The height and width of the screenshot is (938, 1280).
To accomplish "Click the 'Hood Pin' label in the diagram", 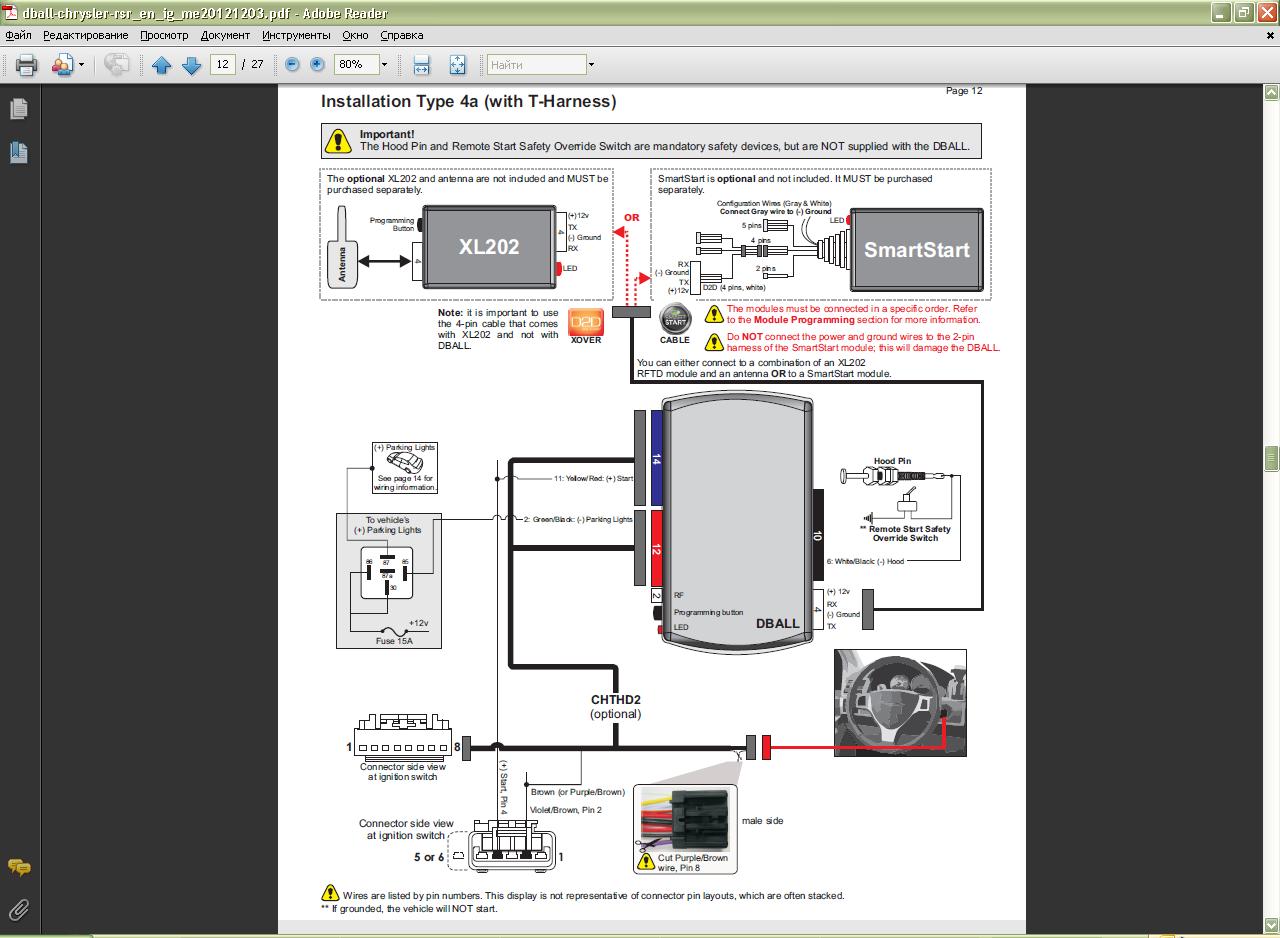I will tap(892, 461).
